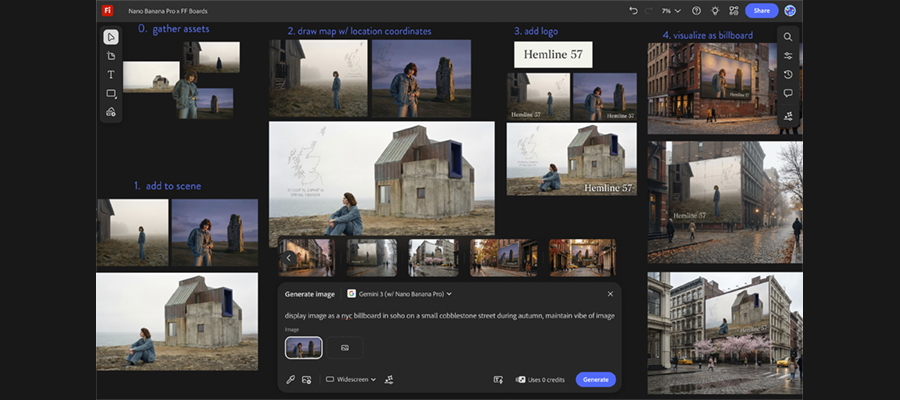Select top billboard on brick building image
Screen dimensions: 900x400
[725, 88]
